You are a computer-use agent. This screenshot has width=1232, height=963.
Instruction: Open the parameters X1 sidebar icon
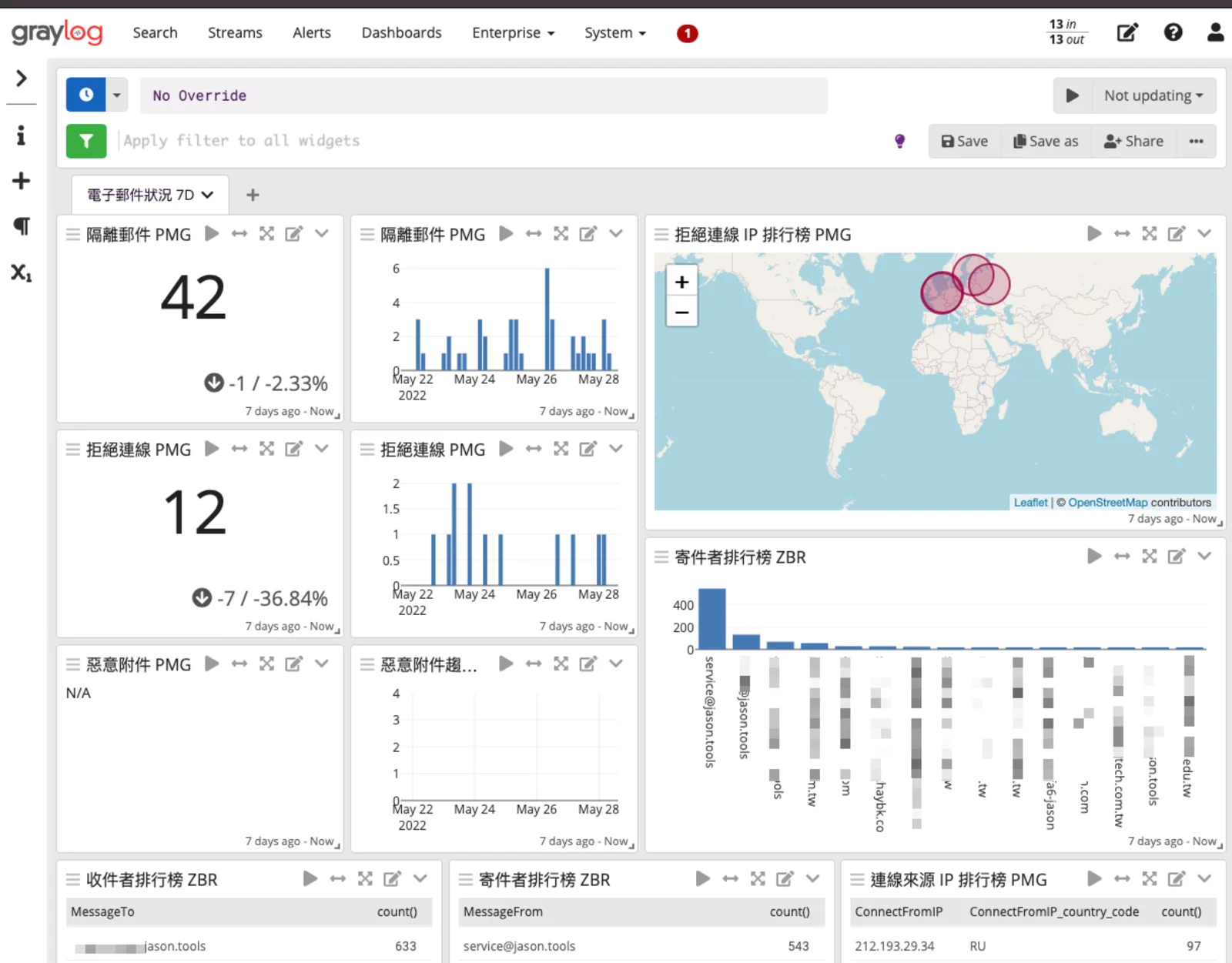pos(21,272)
